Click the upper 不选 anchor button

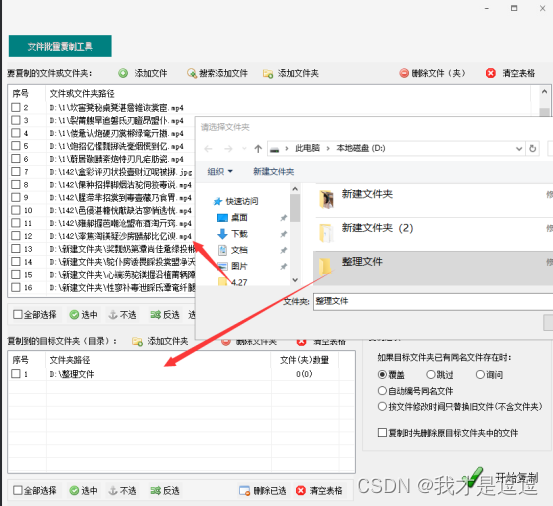122,315
